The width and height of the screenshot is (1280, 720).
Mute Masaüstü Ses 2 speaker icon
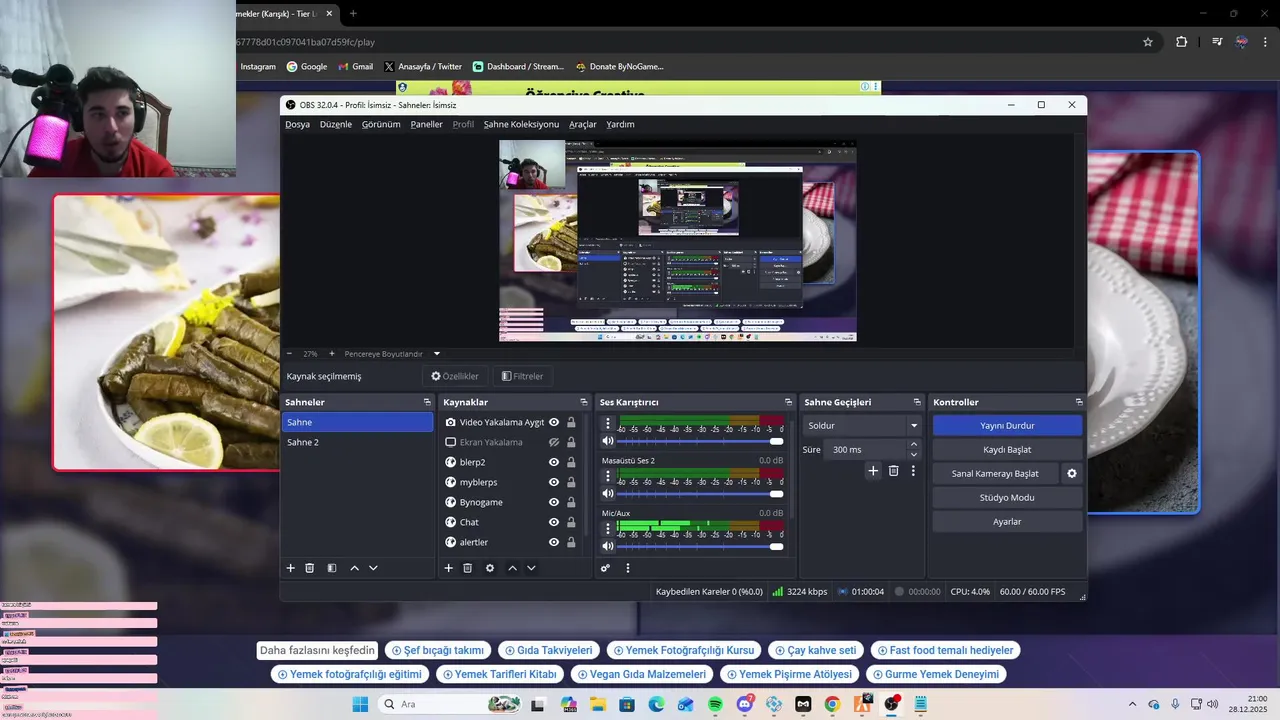point(607,493)
